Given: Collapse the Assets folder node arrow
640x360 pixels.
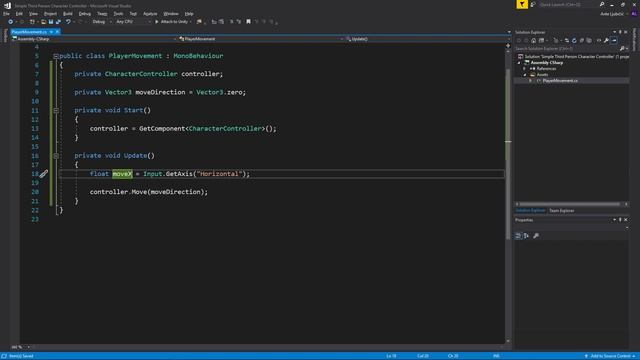Looking at the screenshot, I should (525, 75).
